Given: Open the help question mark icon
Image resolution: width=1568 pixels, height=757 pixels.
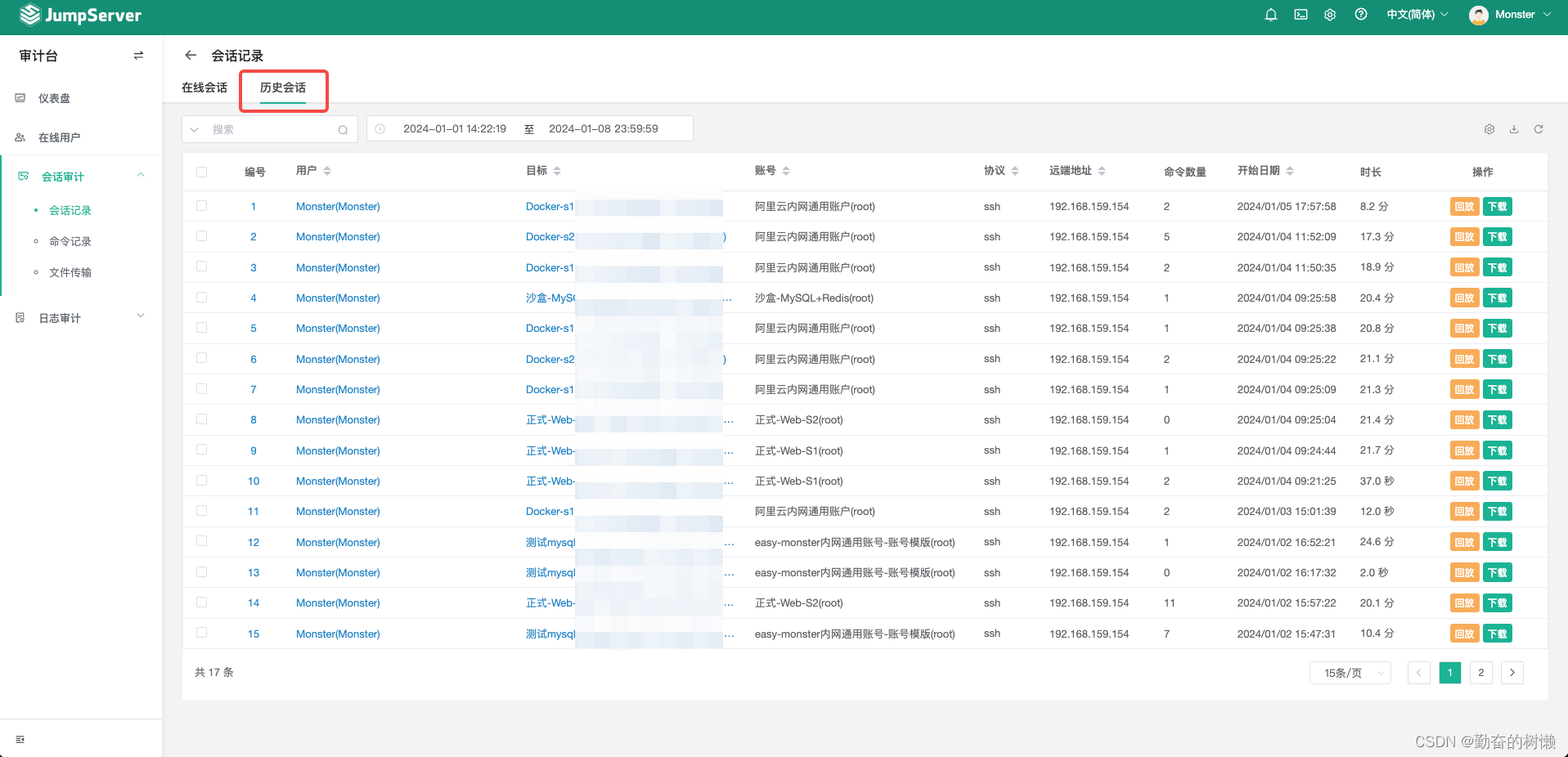Looking at the screenshot, I should 1361,15.
